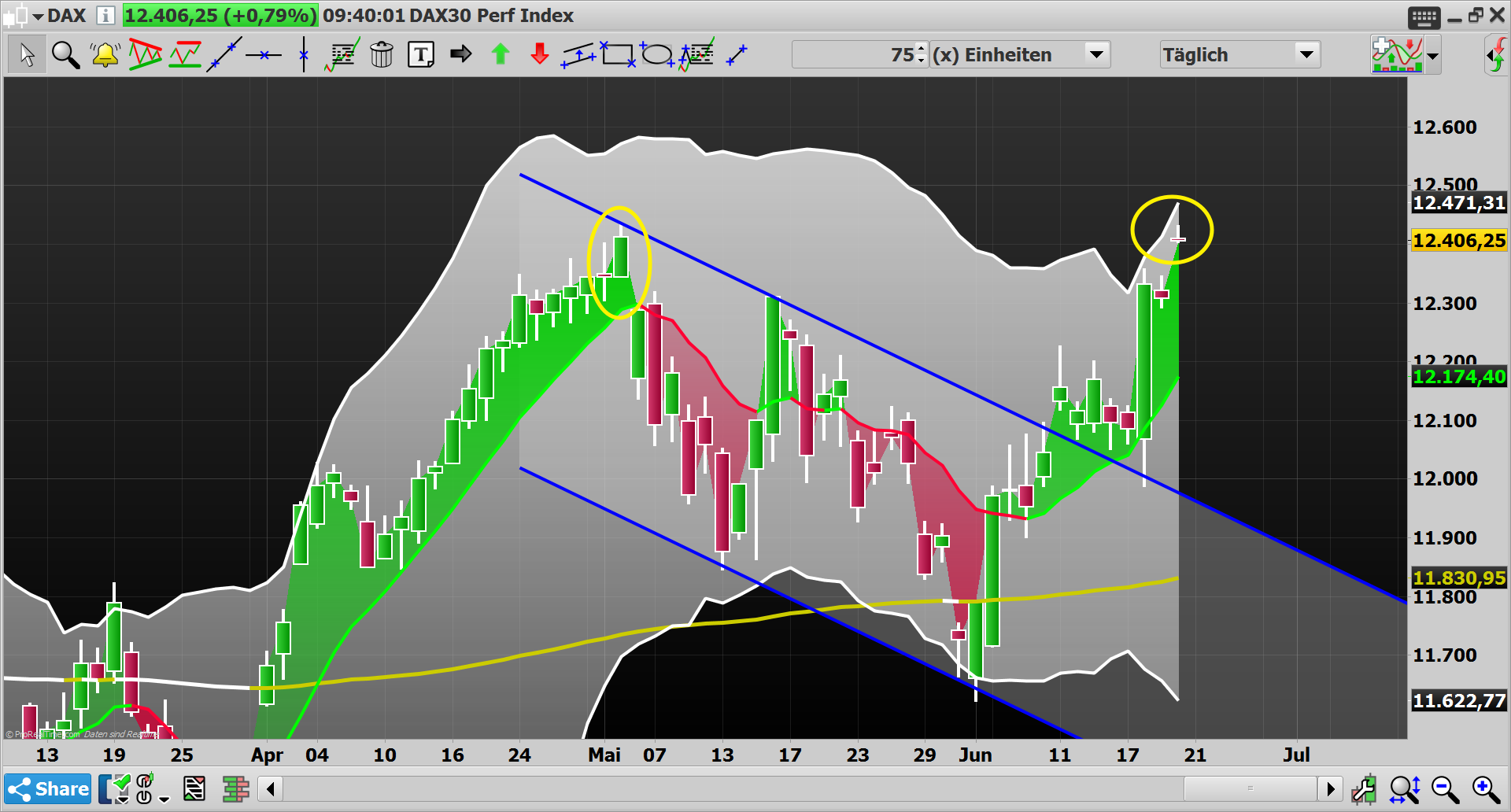Expand the indicator menu arrow
This screenshot has width=1511, height=812.
1433,55
